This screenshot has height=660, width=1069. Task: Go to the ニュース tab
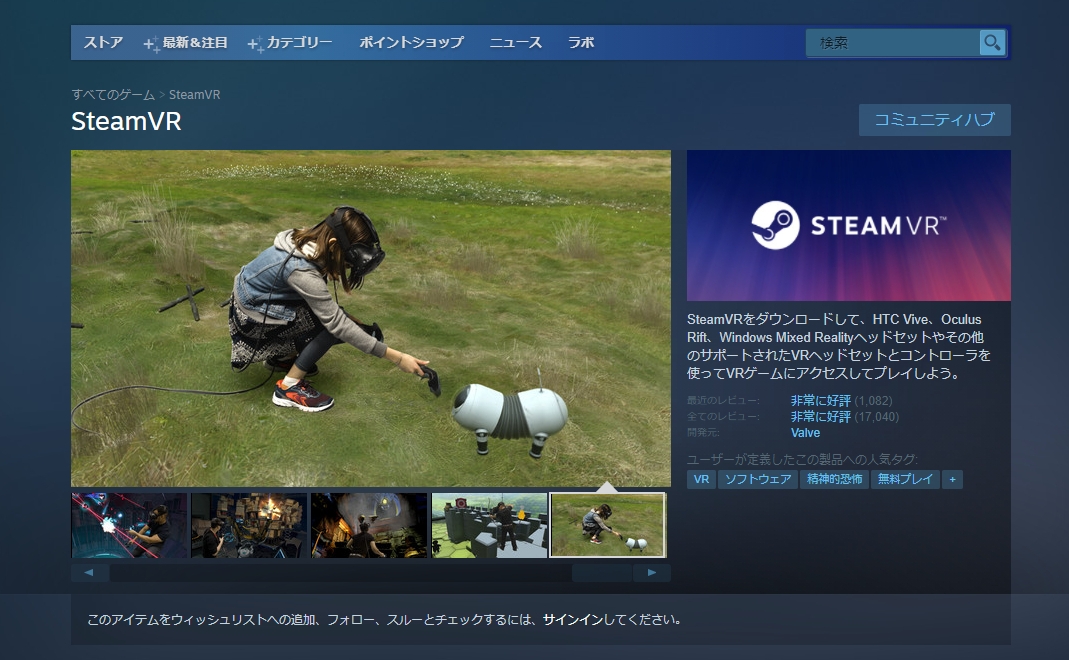point(515,42)
